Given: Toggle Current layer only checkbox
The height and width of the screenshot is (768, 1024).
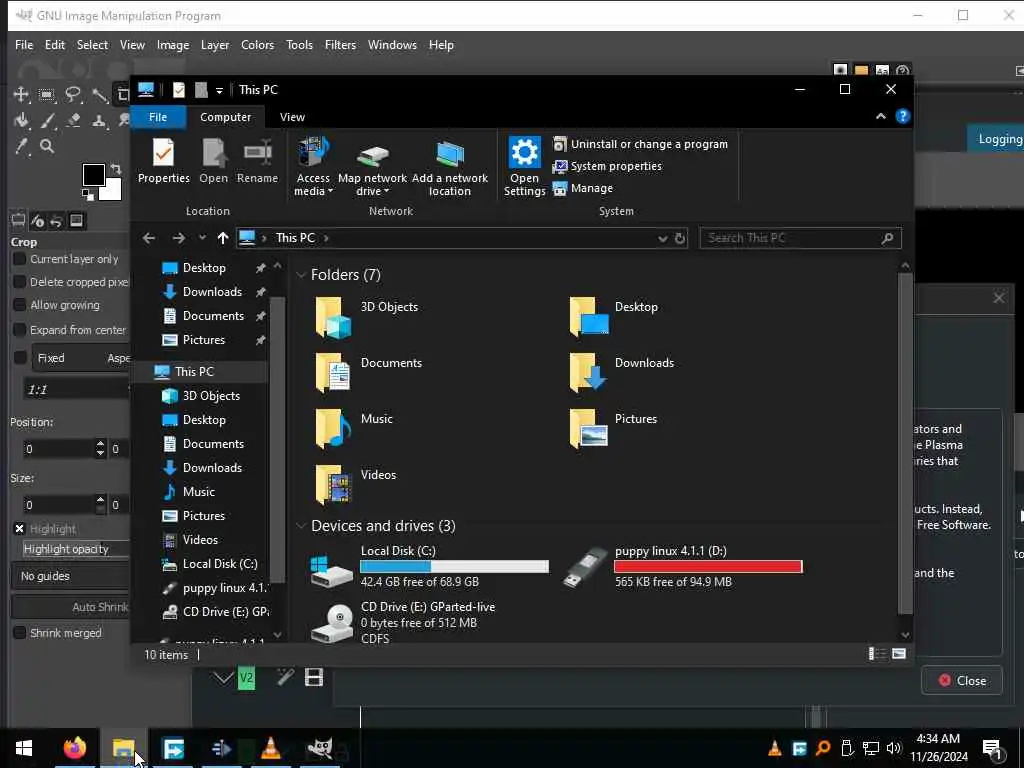Looking at the screenshot, I should pyautogui.click(x=20, y=259).
